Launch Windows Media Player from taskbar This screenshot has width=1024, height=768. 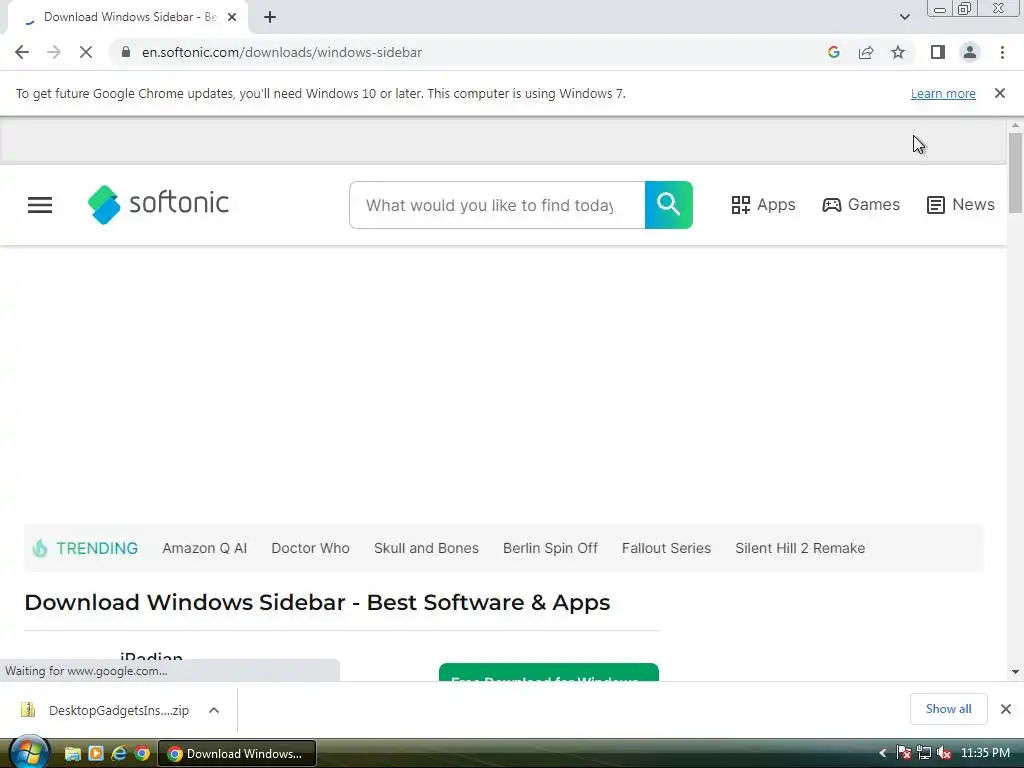point(96,754)
